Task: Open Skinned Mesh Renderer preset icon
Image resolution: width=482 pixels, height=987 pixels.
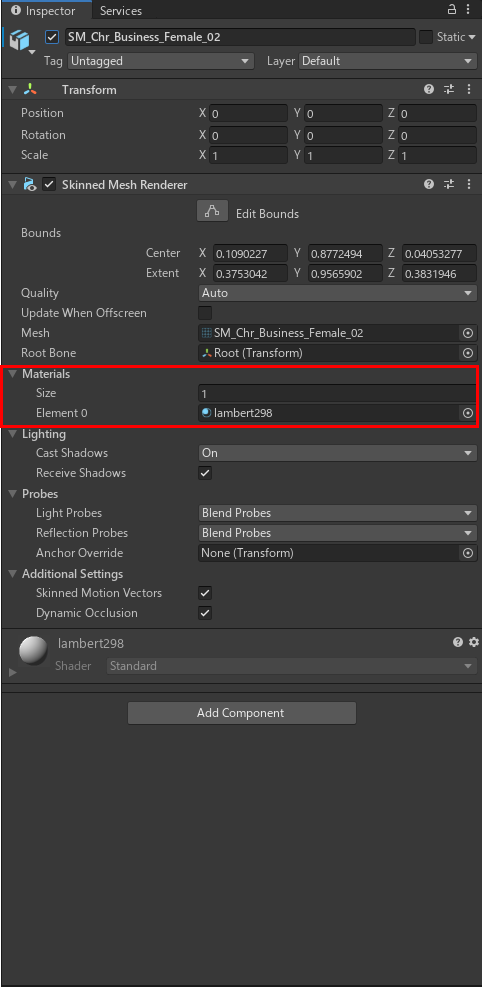Action: pyautogui.click(x=449, y=184)
